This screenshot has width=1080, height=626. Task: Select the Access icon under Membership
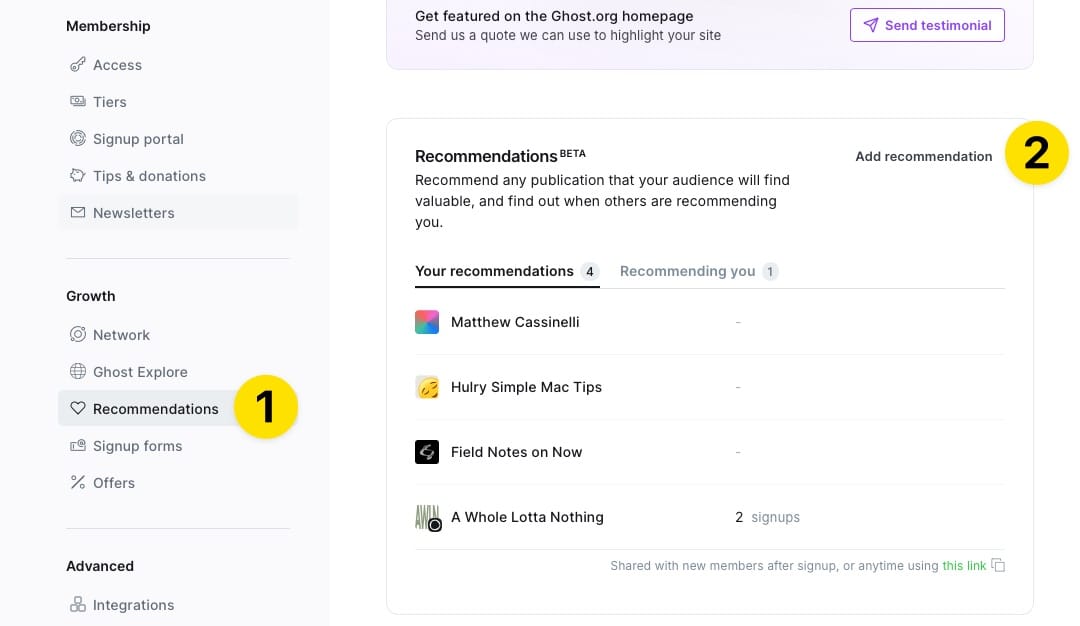point(78,64)
